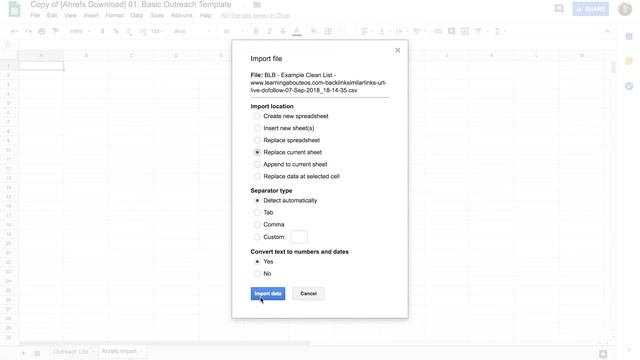Switch to Outreach List sheet tab
This screenshot has height=360, width=640.
[x=72, y=351]
